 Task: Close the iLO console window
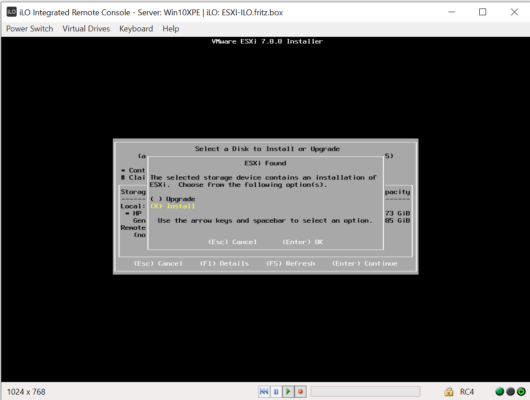514,12
